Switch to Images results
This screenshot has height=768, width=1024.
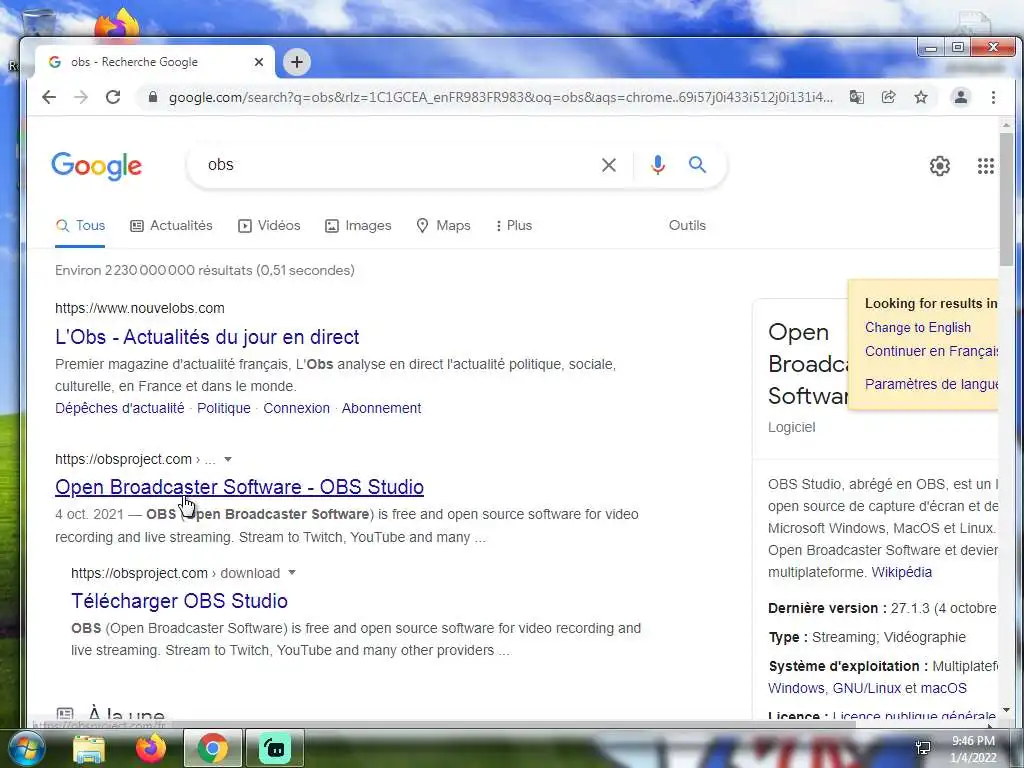359,225
